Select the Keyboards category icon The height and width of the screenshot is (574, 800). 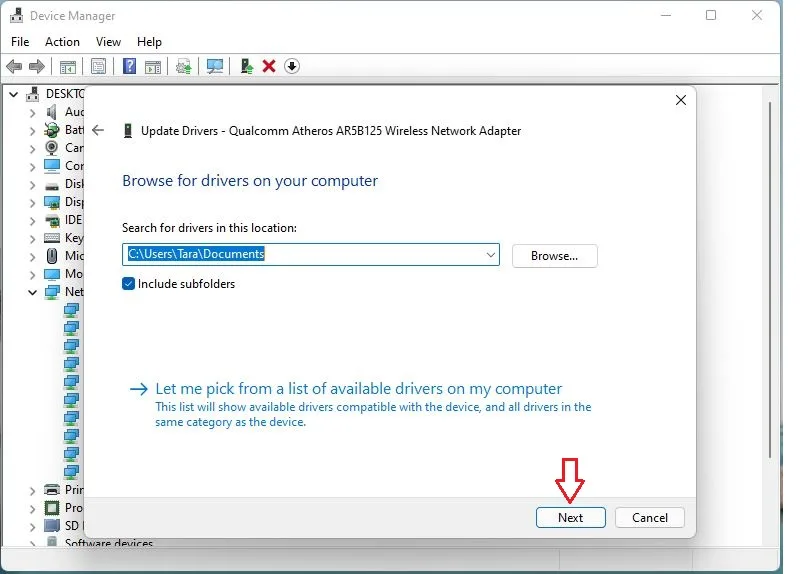[x=52, y=238]
